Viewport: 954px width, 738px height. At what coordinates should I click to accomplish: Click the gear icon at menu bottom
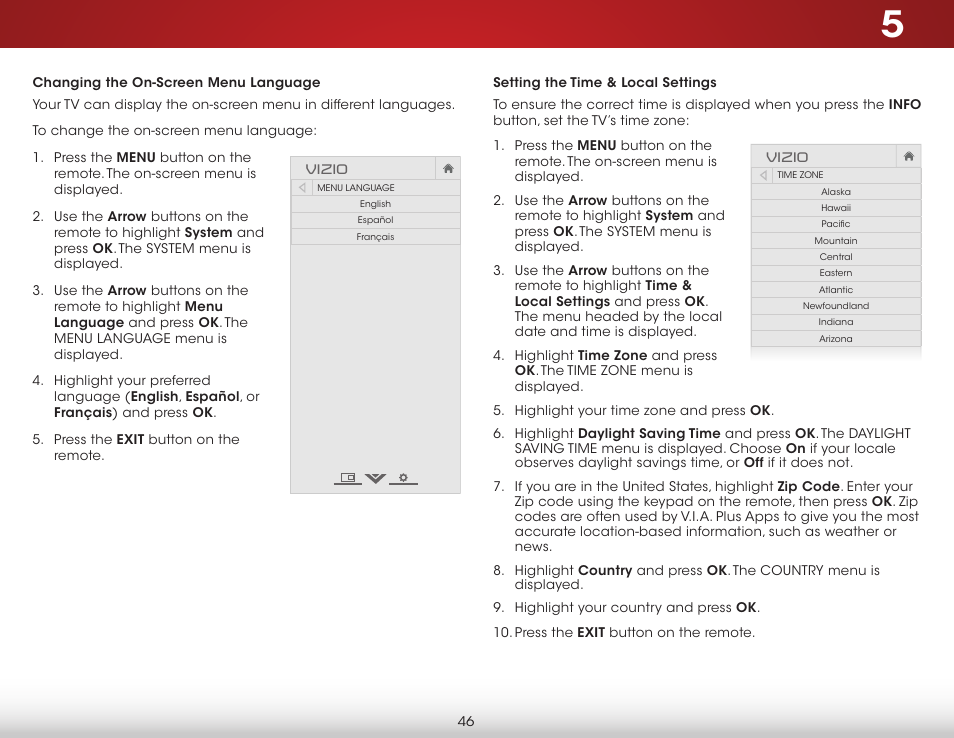coord(403,478)
